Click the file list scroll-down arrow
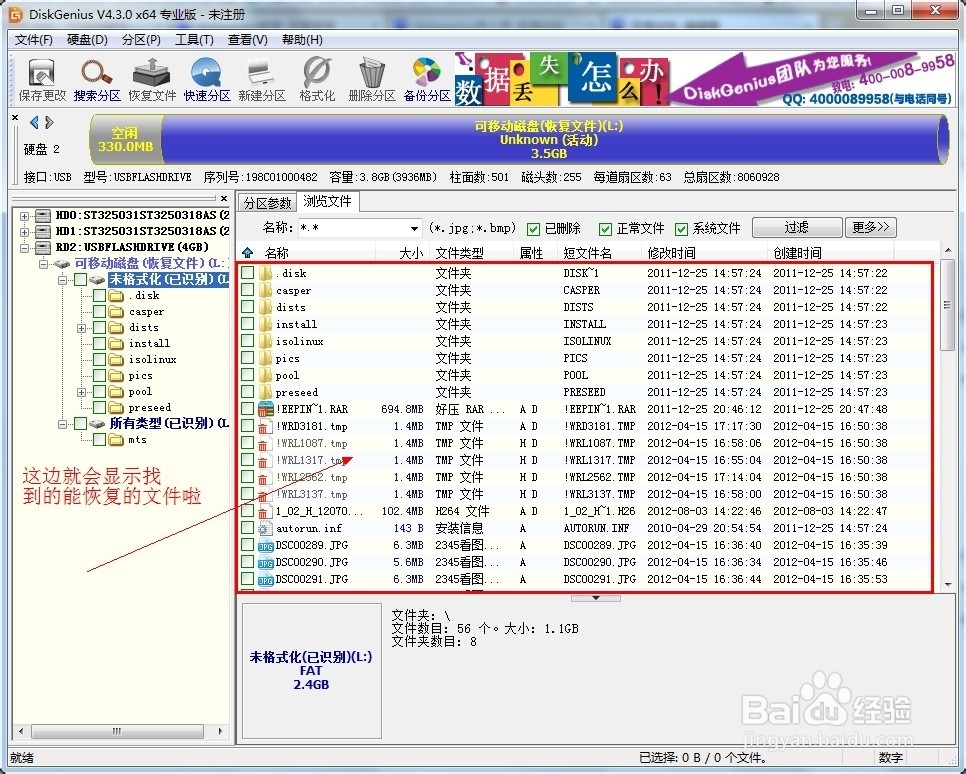966x774 pixels. (x=948, y=584)
